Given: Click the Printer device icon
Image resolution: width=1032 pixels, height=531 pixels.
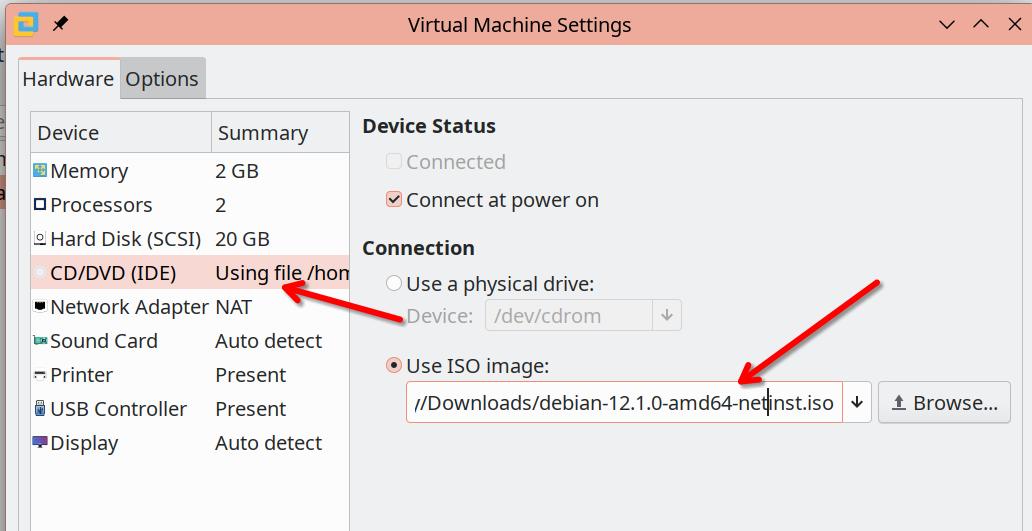Looking at the screenshot, I should [x=40, y=375].
